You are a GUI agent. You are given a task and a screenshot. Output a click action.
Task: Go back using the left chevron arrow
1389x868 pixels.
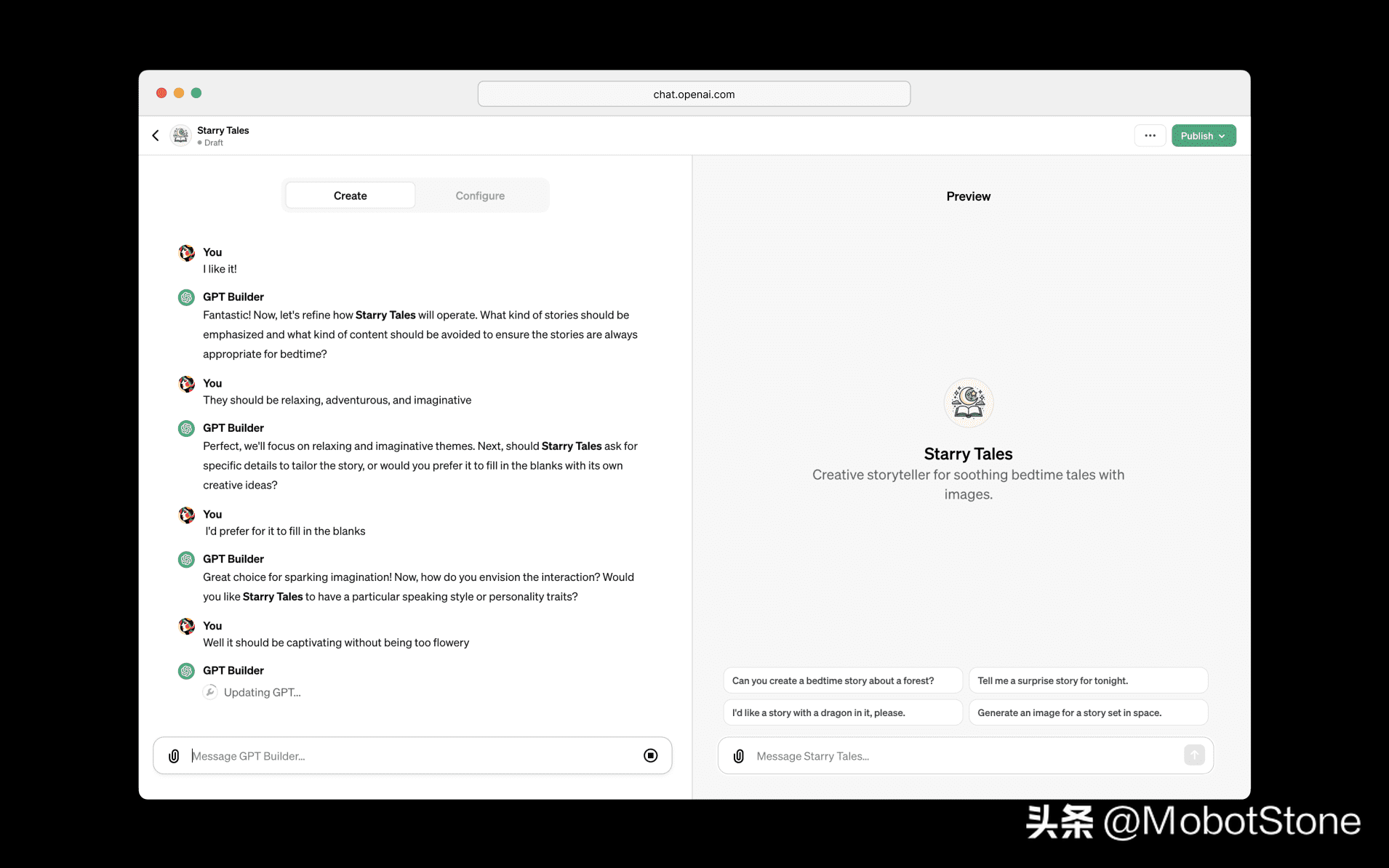[x=156, y=135]
